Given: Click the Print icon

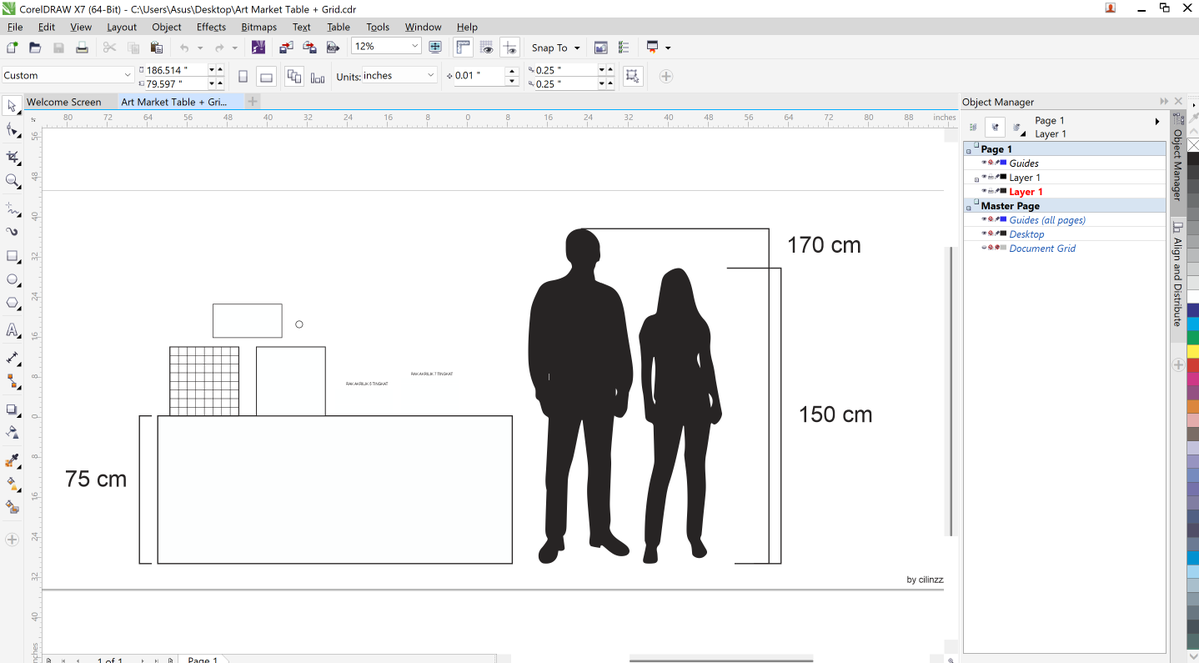Looking at the screenshot, I should tap(82, 47).
